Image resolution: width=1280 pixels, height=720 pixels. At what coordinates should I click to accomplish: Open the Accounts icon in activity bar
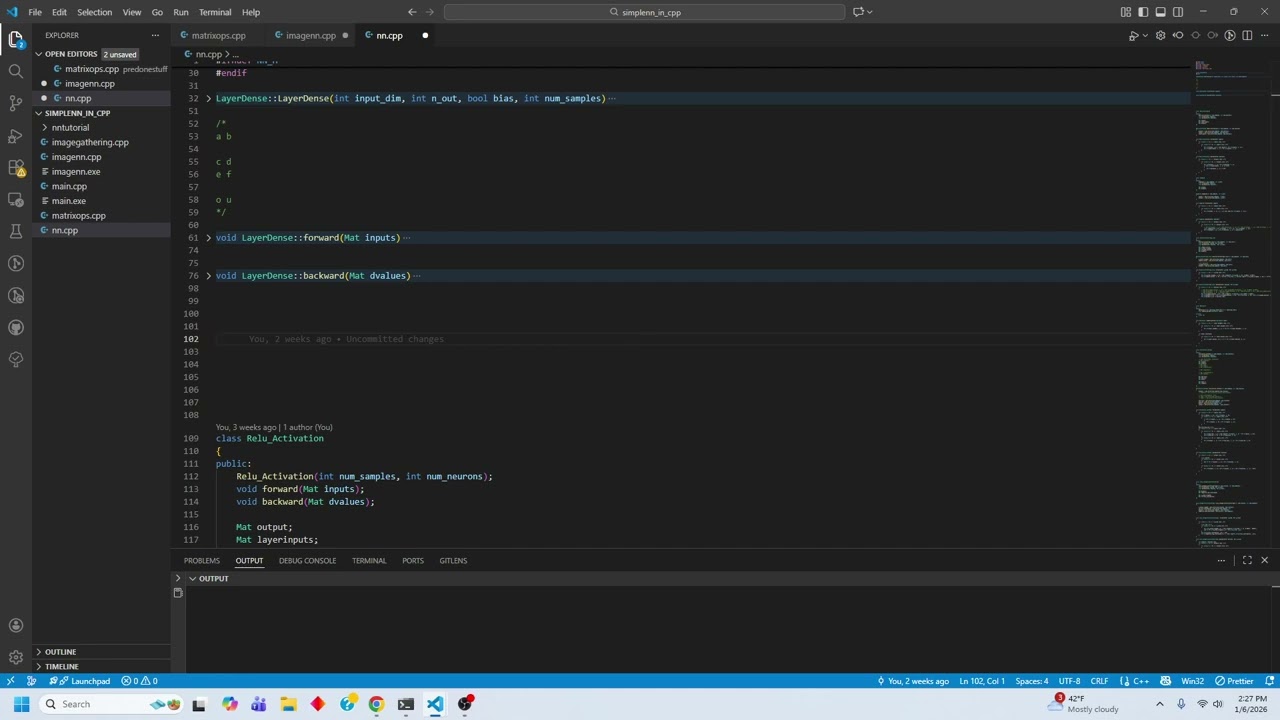(15, 625)
